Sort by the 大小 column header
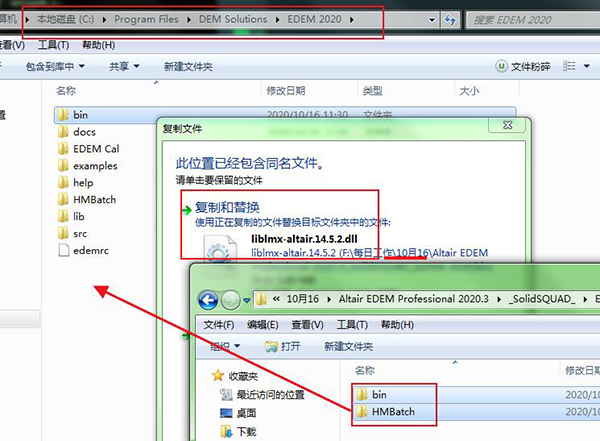This screenshot has width=600, height=441. (469, 91)
